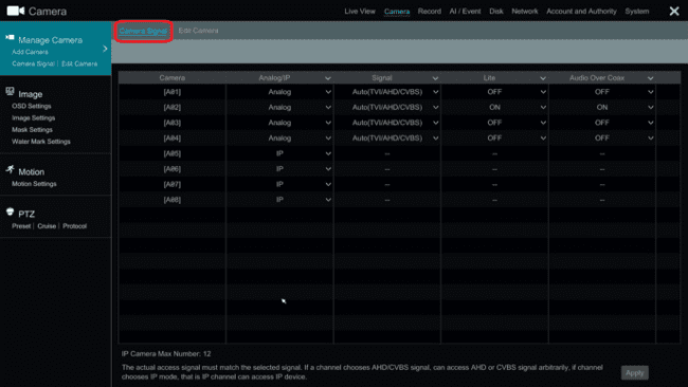Click the Manage Camera heading
This screenshot has width=688, height=387.
(x=50, y=40)
